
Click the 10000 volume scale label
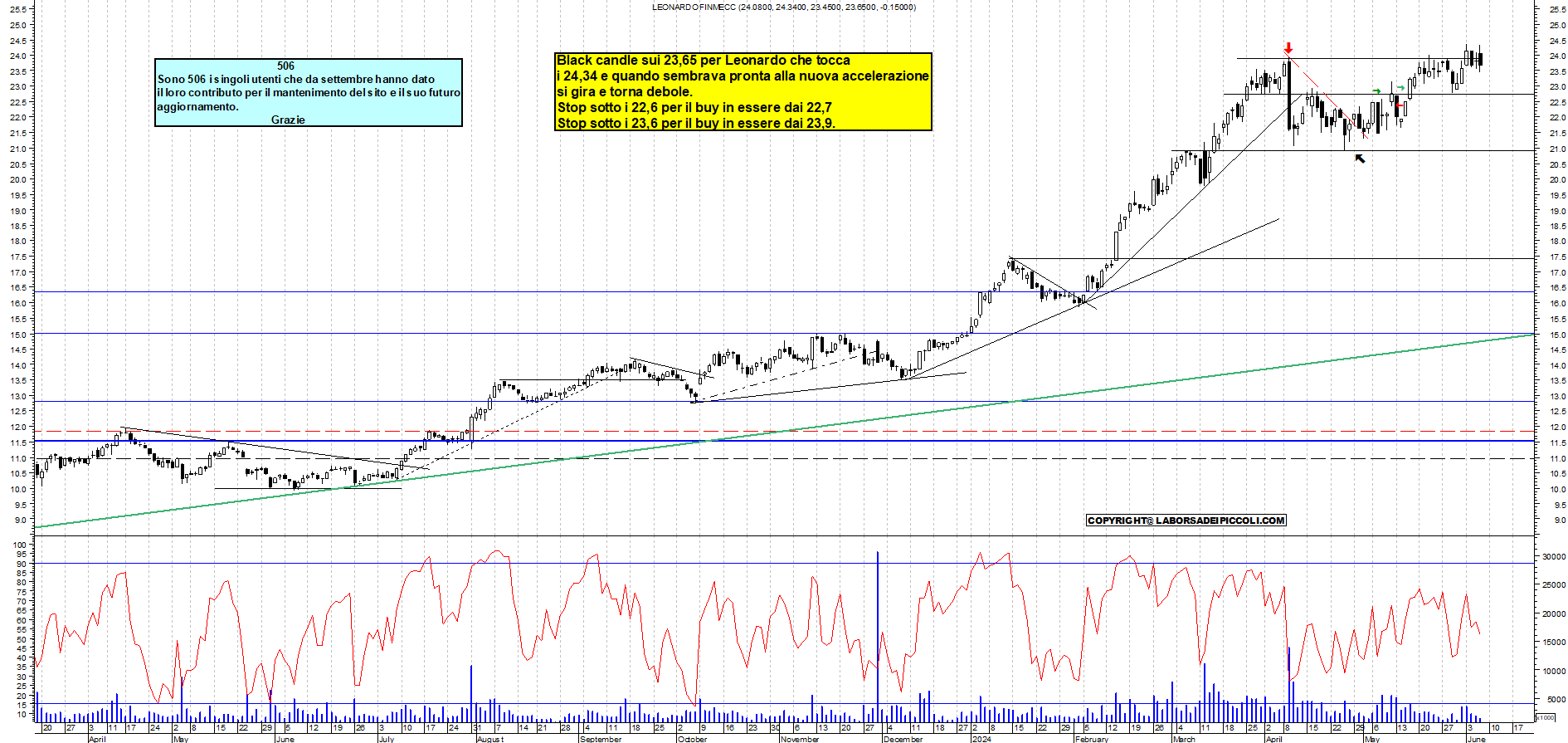point(1553,672)
